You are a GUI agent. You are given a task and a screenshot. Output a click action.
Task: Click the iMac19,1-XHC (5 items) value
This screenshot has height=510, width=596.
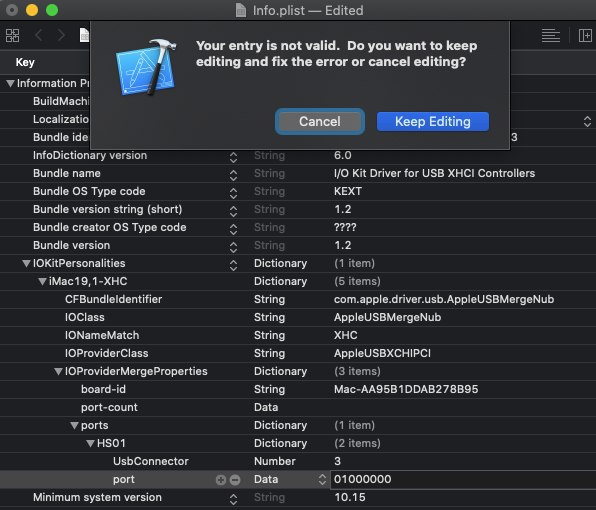tap(357, 281)
